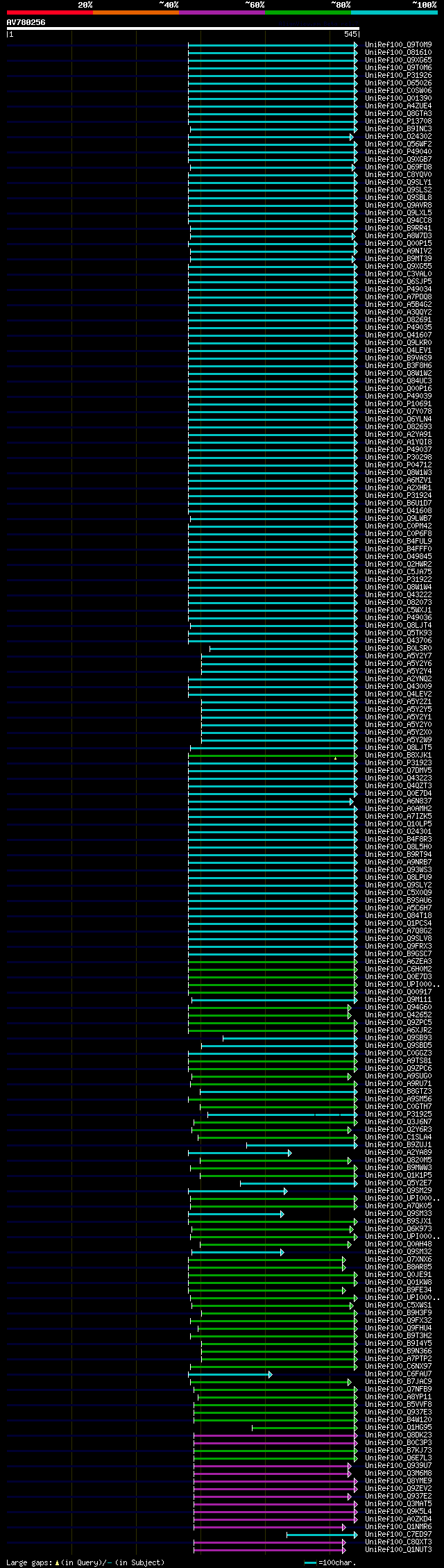
Task: Select hit label UniRef100_C8QXT3
Action: click(x=398, y=1542)
